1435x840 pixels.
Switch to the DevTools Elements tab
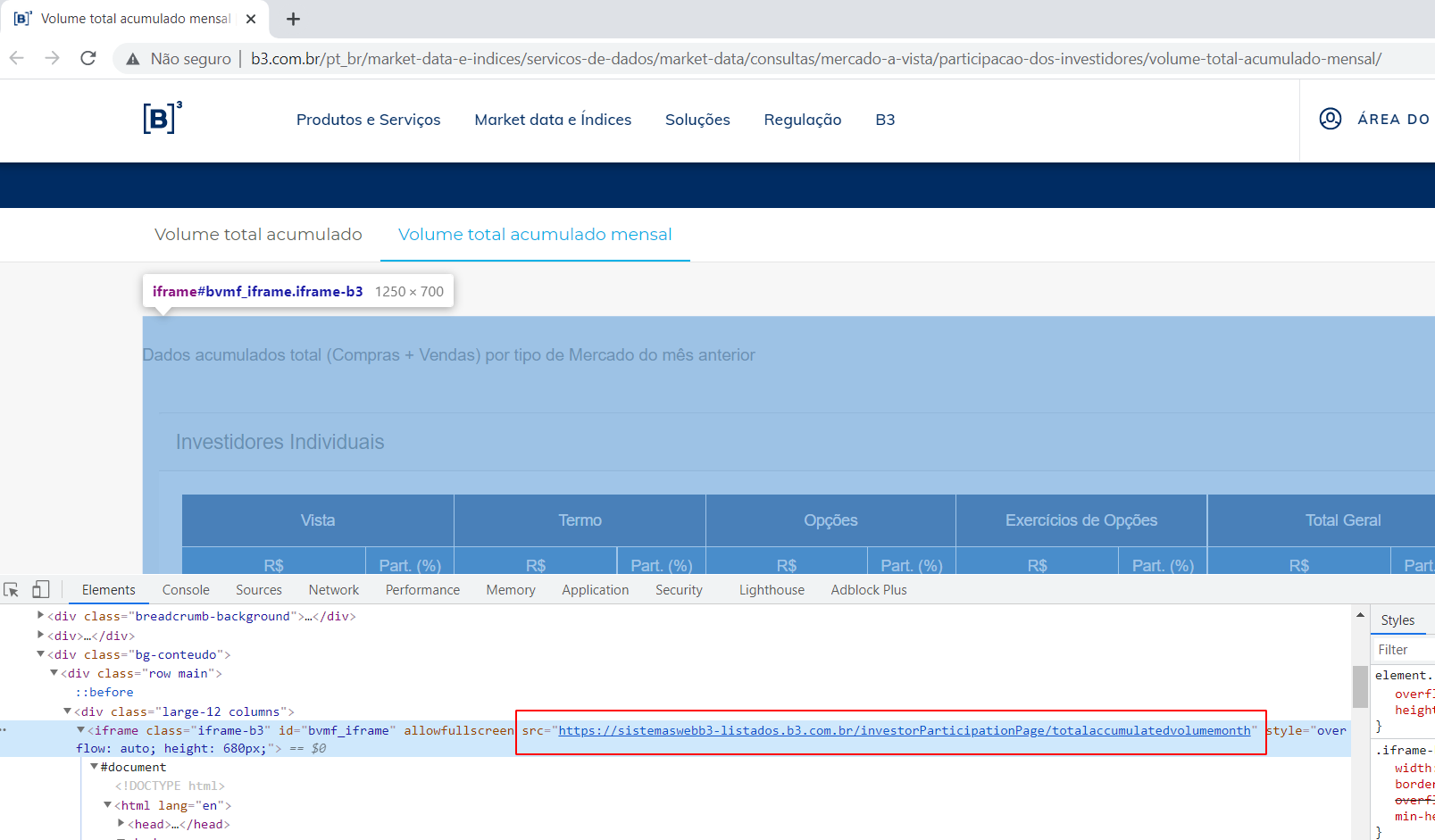[x=109, y=590]
